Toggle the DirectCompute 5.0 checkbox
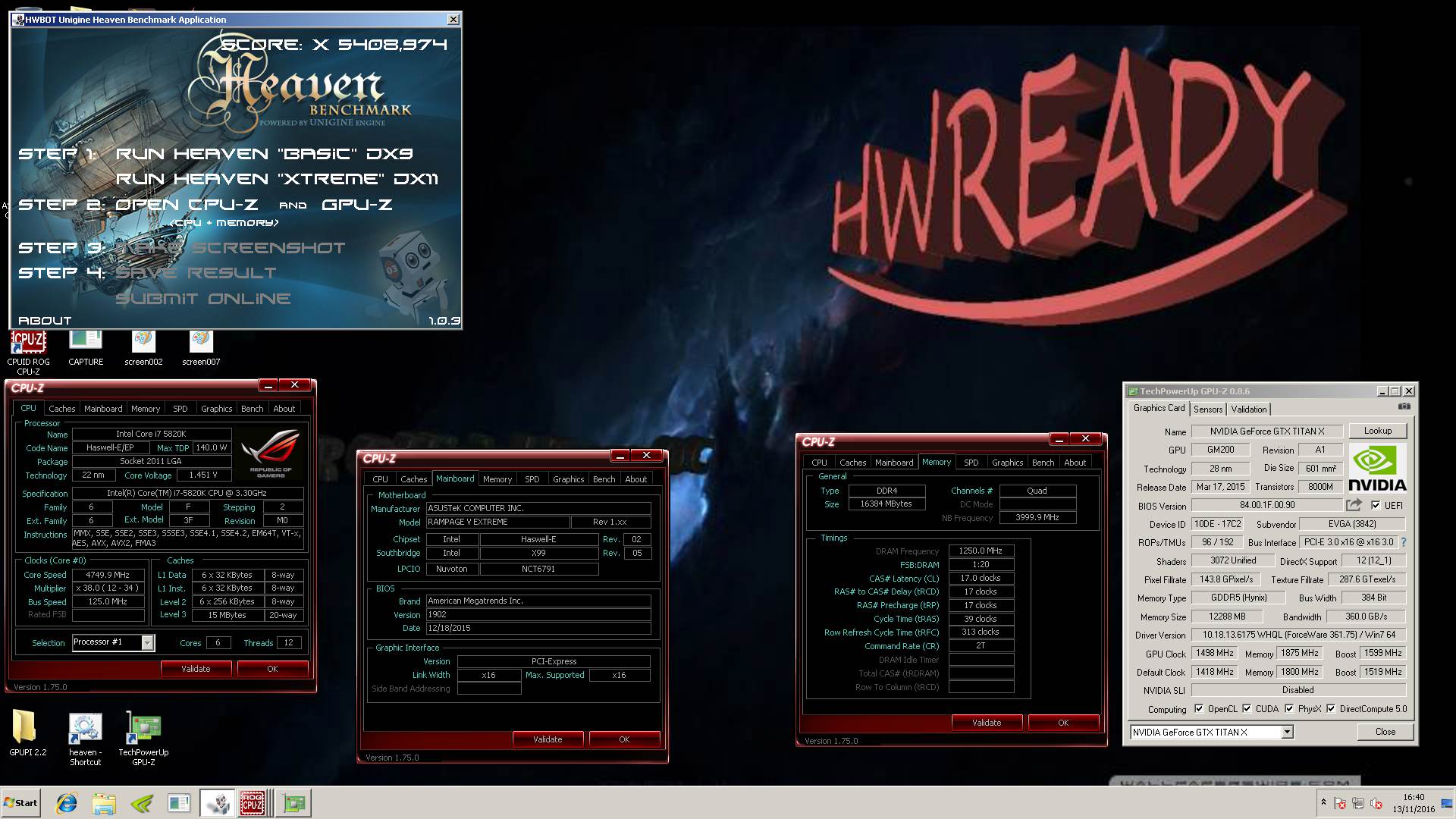This screenshot has height=819, width=1456. 1331,709
